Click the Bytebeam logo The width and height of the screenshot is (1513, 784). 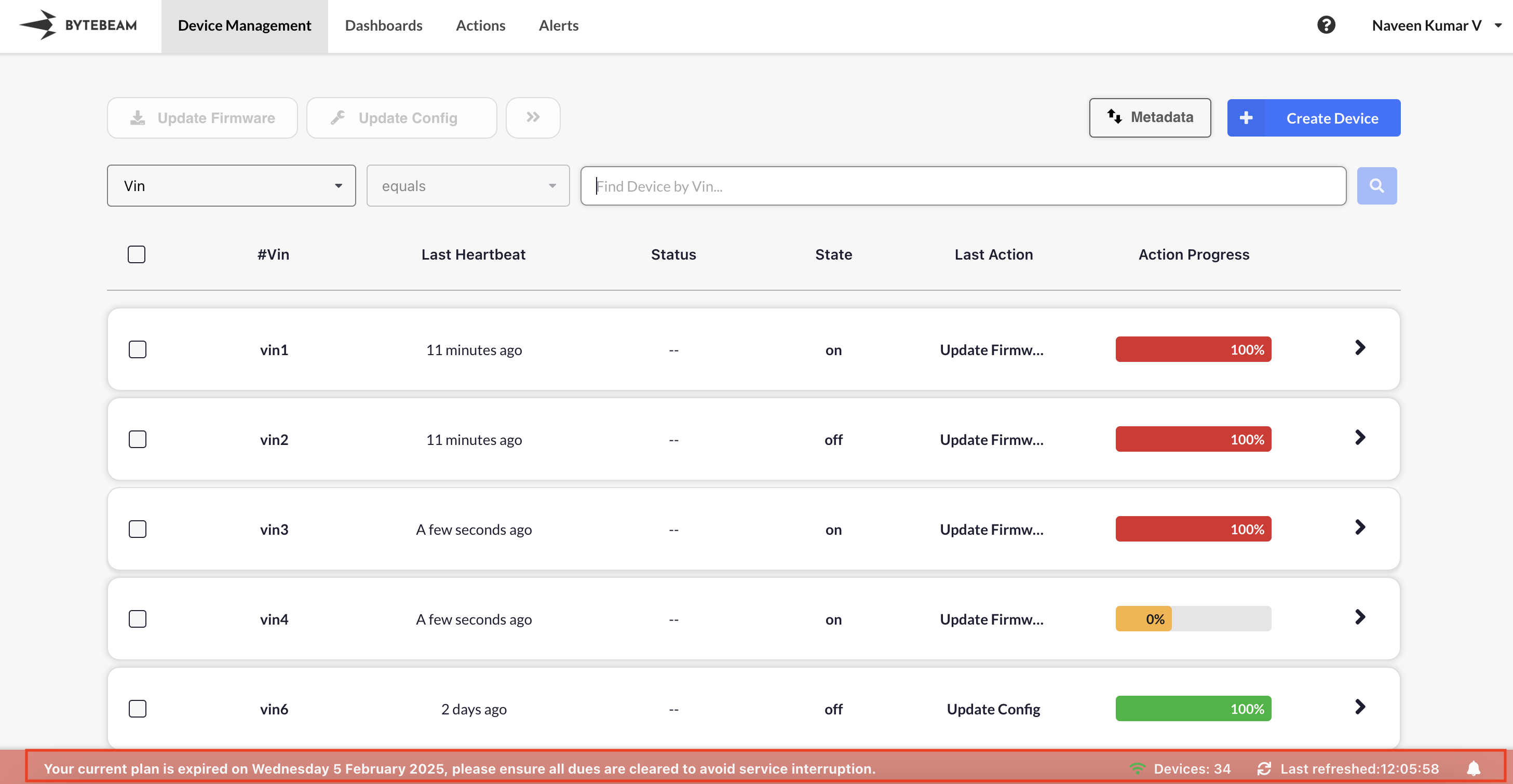[78, 25]
